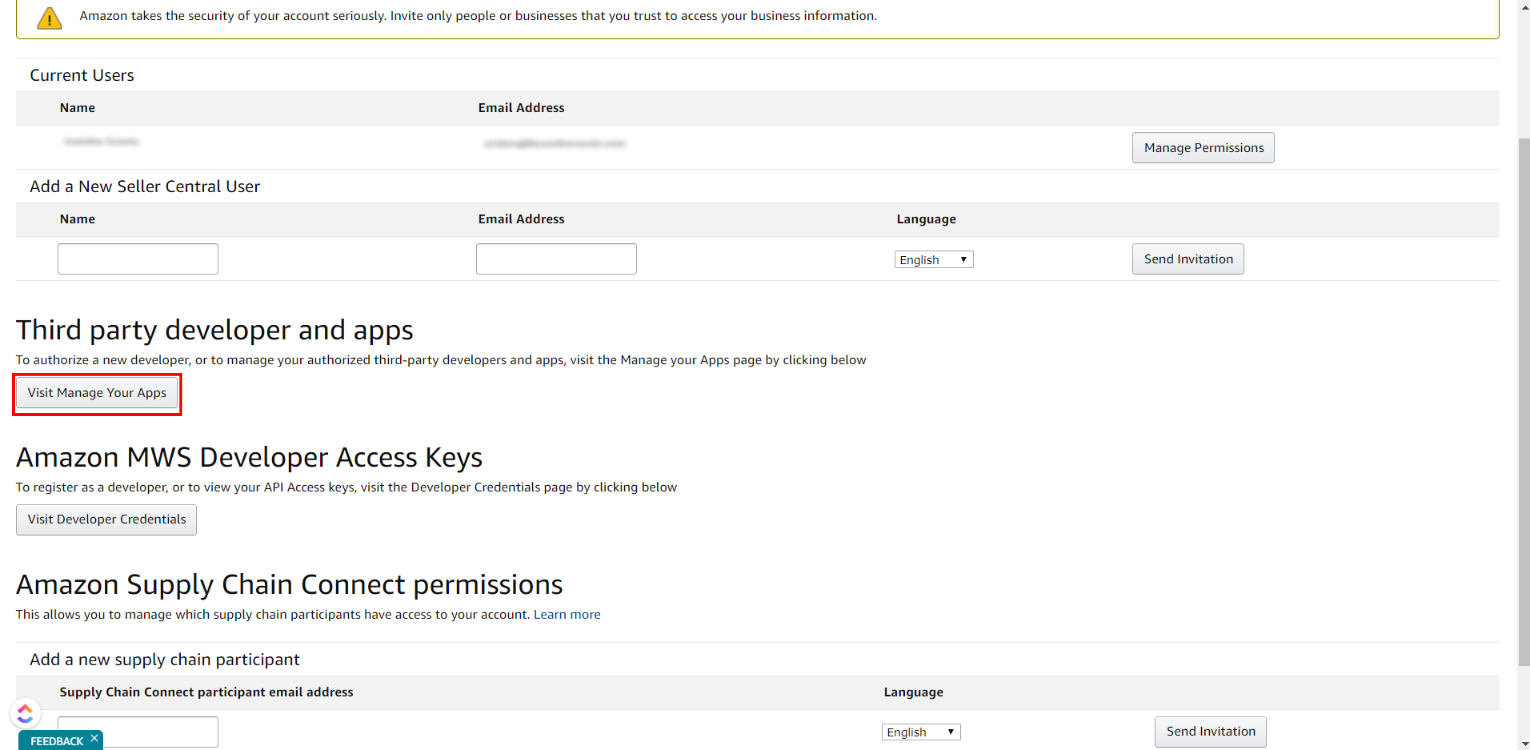This screenshot has height=750, width=1530.
Task: Click the Manage Permissions button
Action: pos(1203,147)
